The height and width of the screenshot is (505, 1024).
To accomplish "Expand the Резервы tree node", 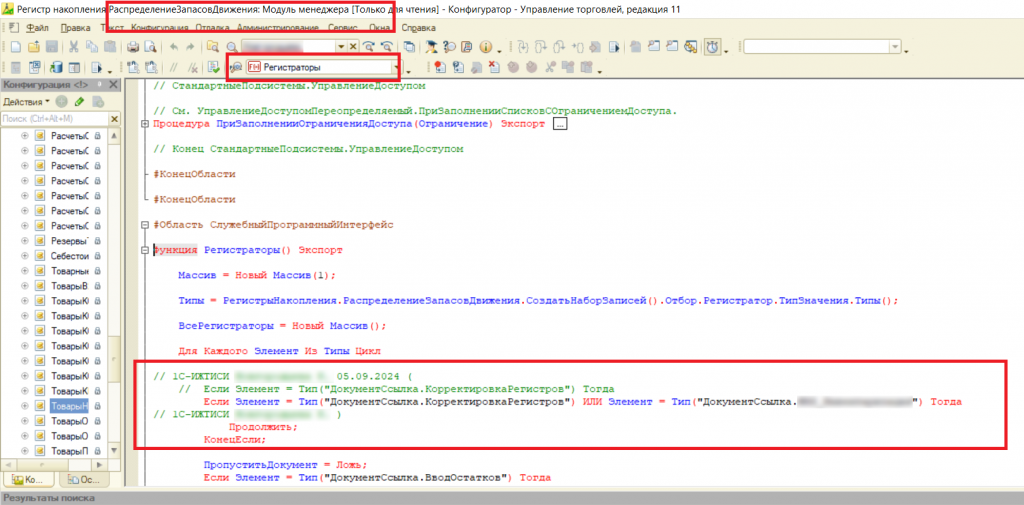I will coord(25,241).
